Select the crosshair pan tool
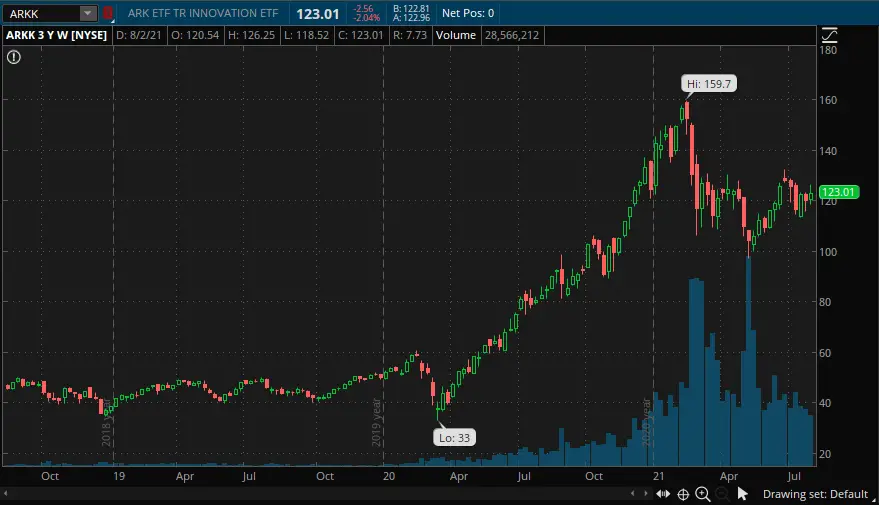This screenshot has width=879, height=505. 683,494
